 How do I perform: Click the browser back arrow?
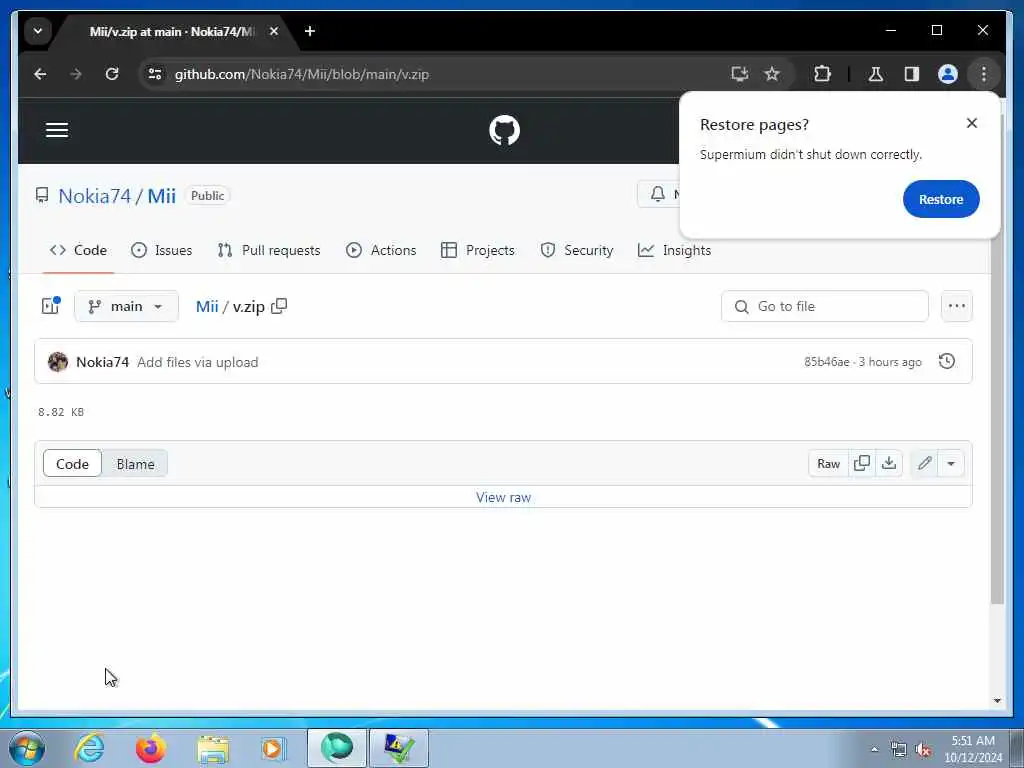40,74
